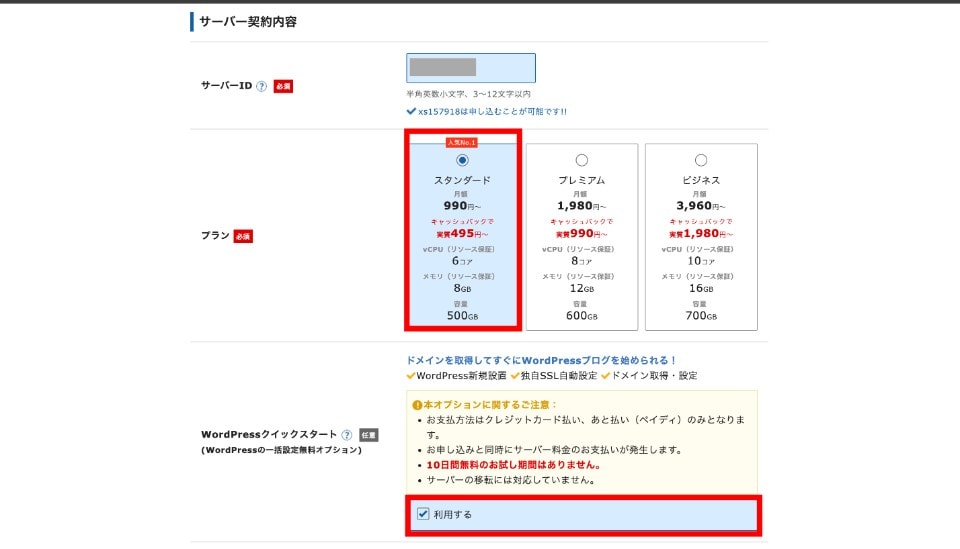Click the blue checkmark before xs157918 availability message
This screenshot has width=960, height=549.
coord(411,111)
